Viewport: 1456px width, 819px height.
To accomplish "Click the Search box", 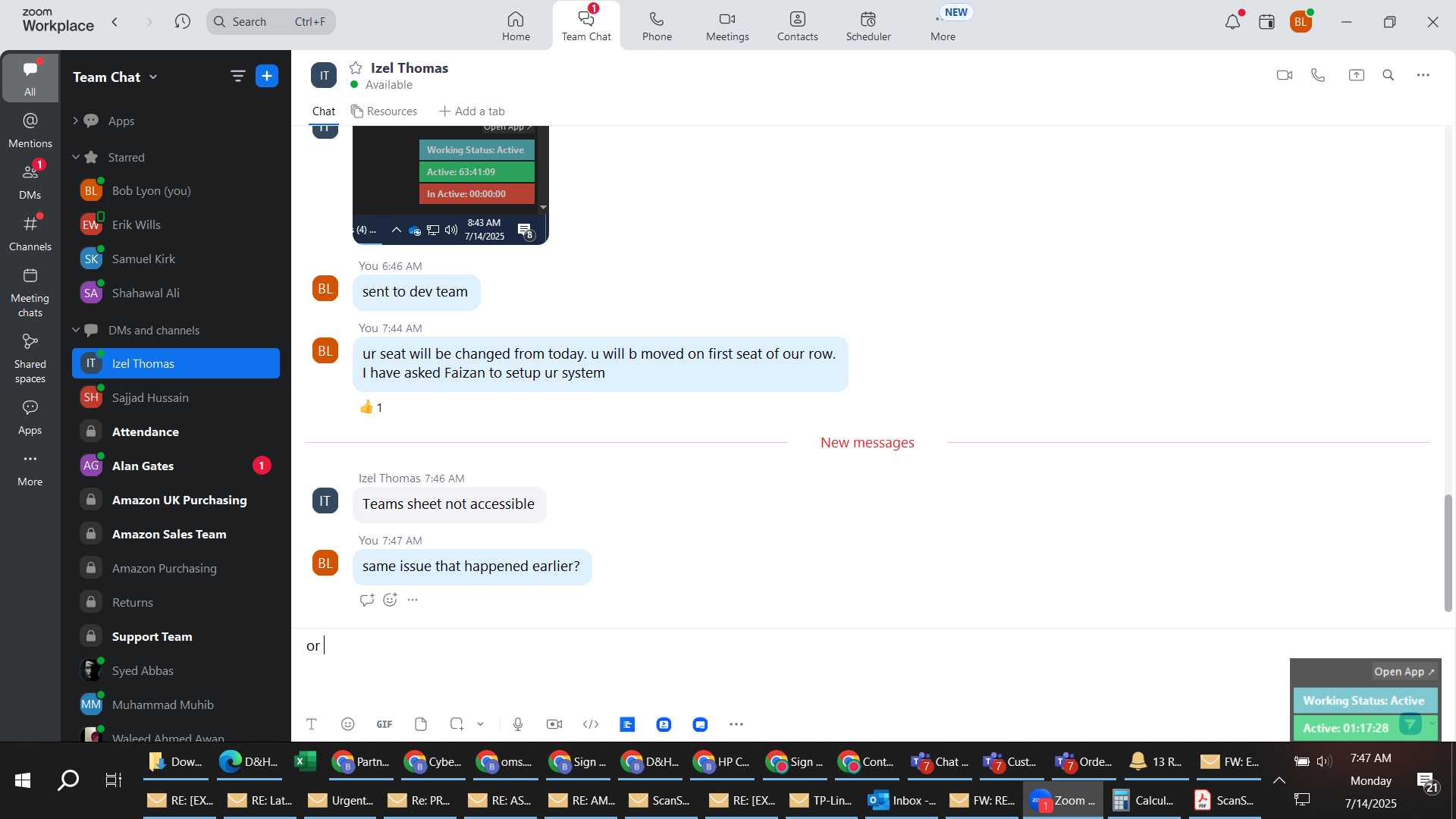I will [271, 21].
